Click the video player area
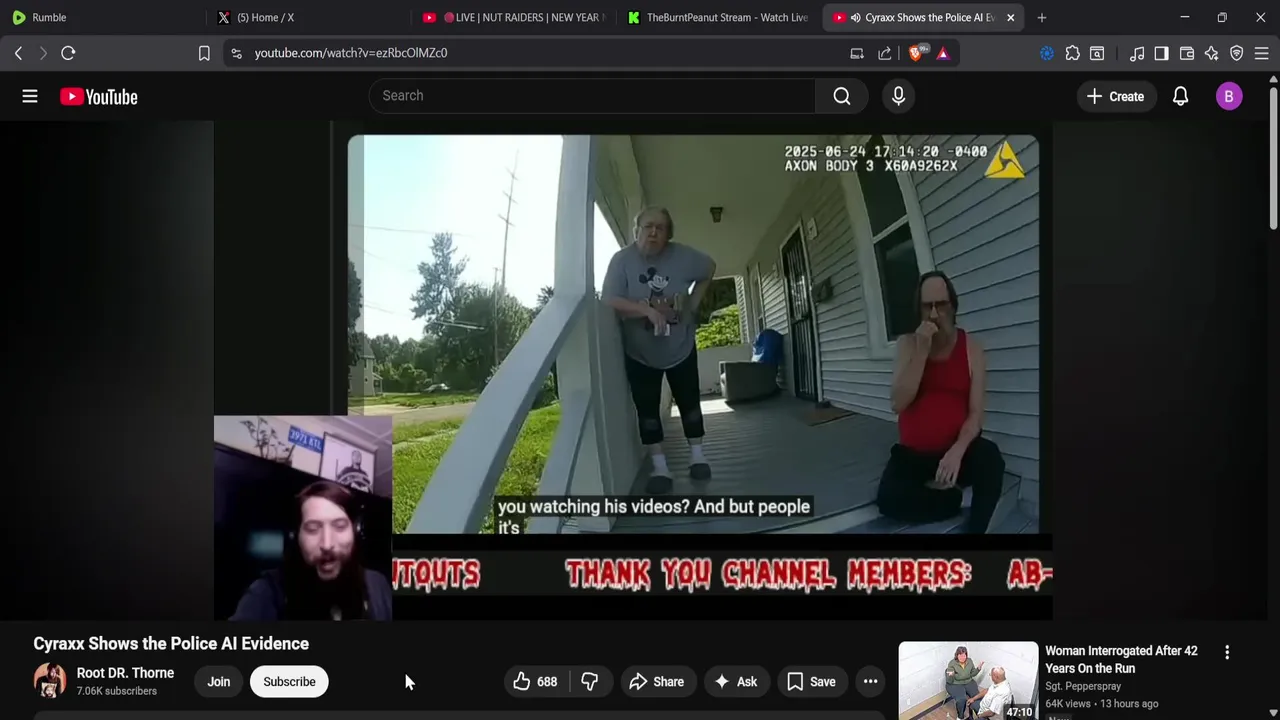The height and width of the screenshot is (720, 1280). pos(633,370)
